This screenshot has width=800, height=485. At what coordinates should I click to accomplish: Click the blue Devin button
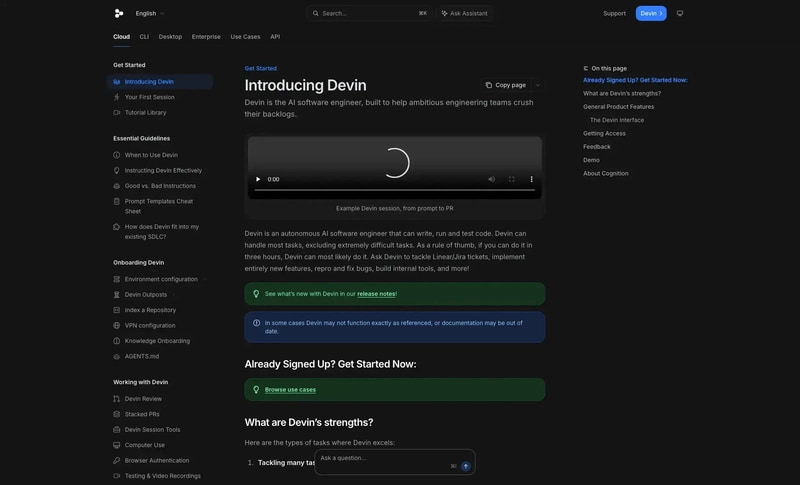(651, 13)
